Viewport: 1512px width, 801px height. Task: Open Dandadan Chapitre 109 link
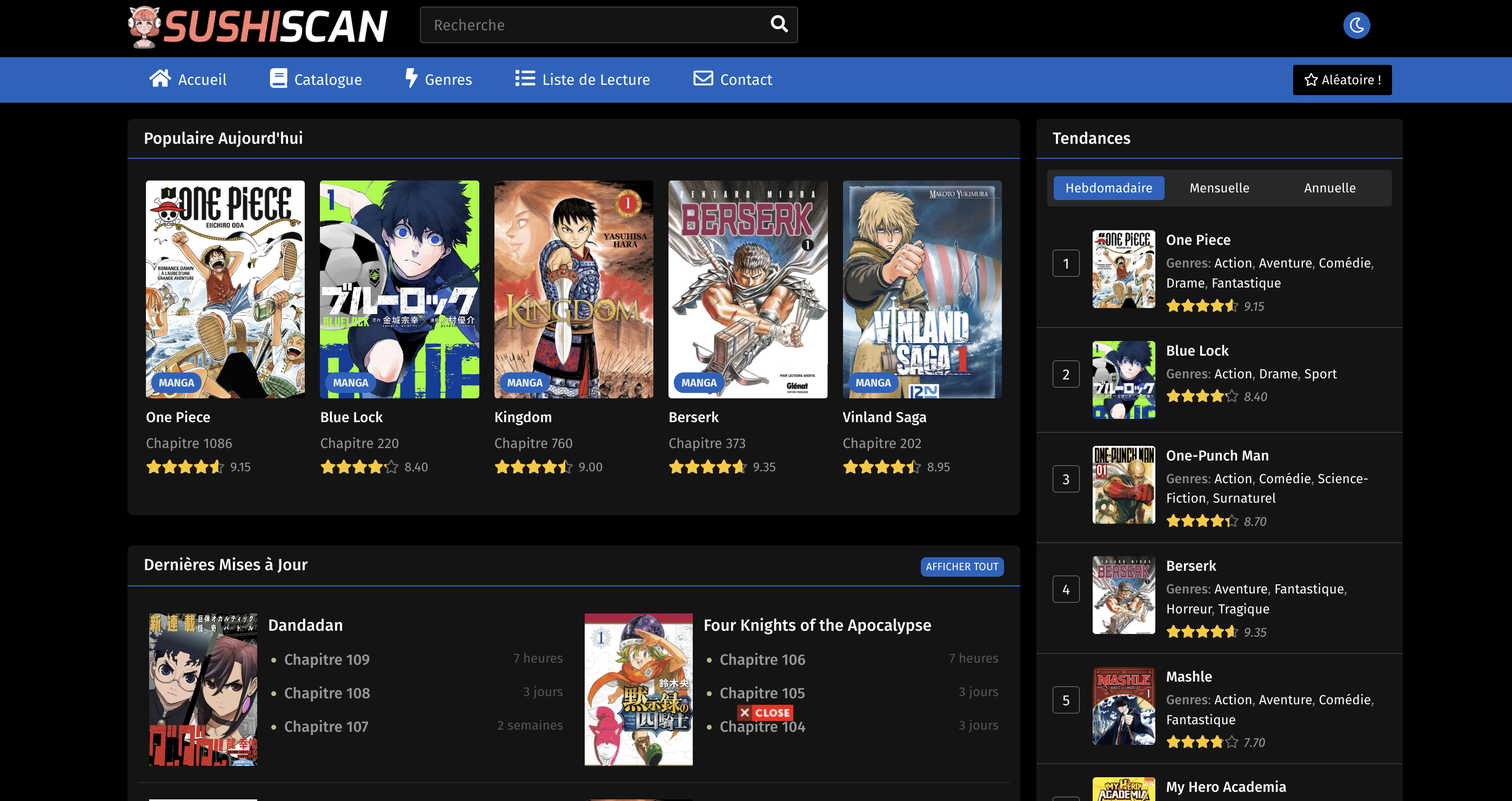326,659
